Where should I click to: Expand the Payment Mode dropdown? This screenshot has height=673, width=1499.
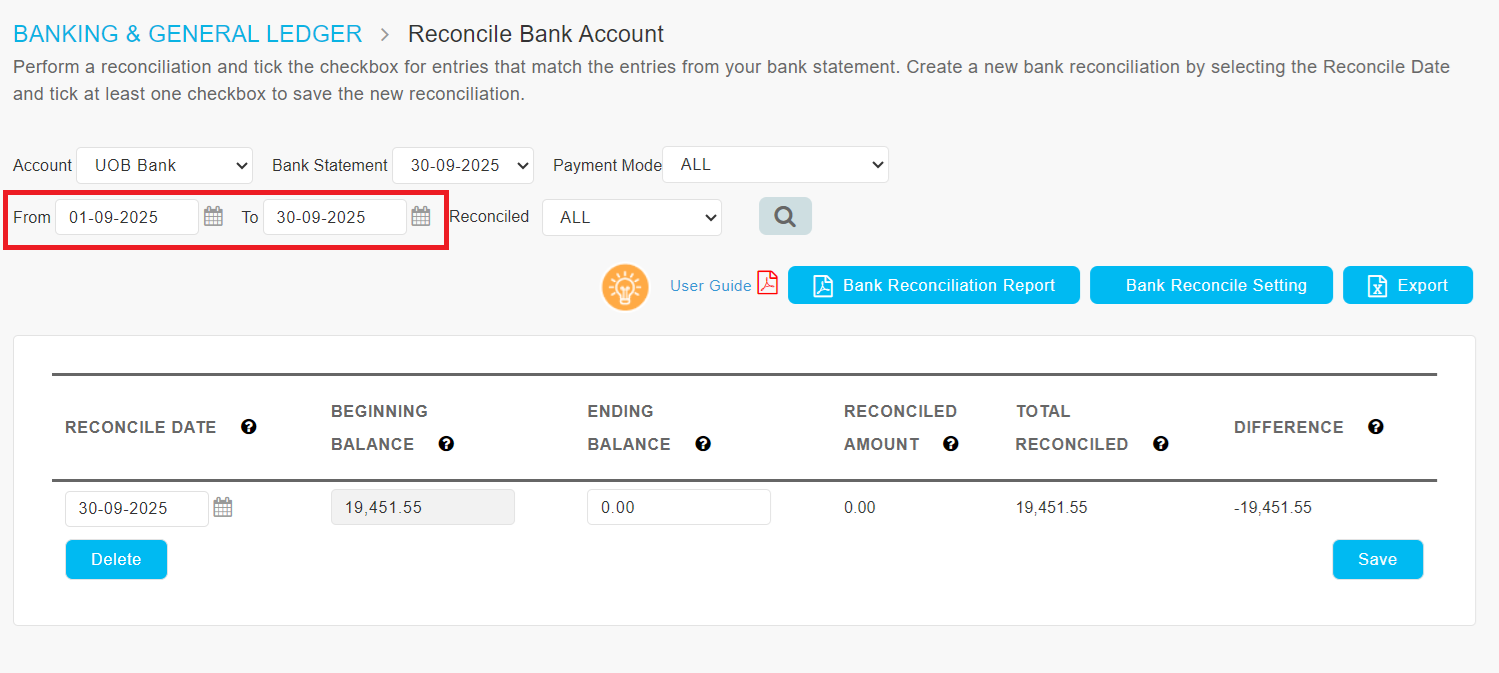point(775,165)
